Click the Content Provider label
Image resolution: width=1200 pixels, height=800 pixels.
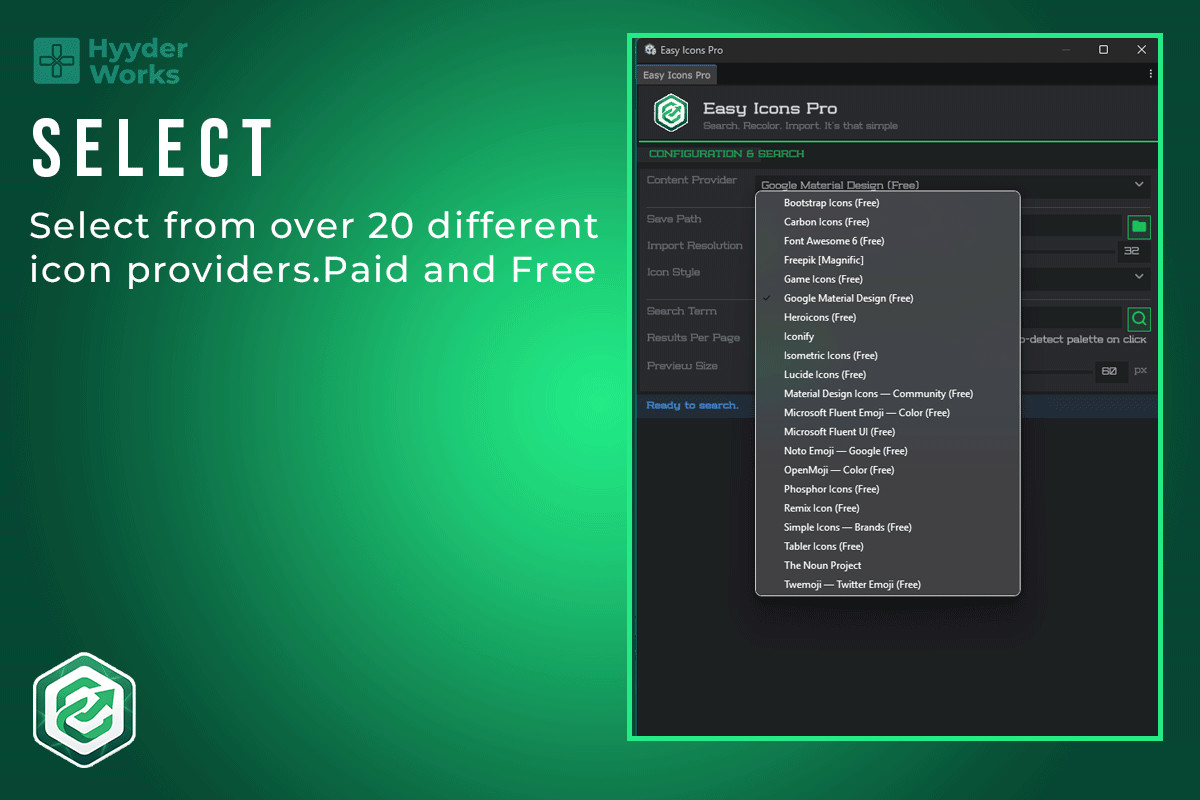692,181
